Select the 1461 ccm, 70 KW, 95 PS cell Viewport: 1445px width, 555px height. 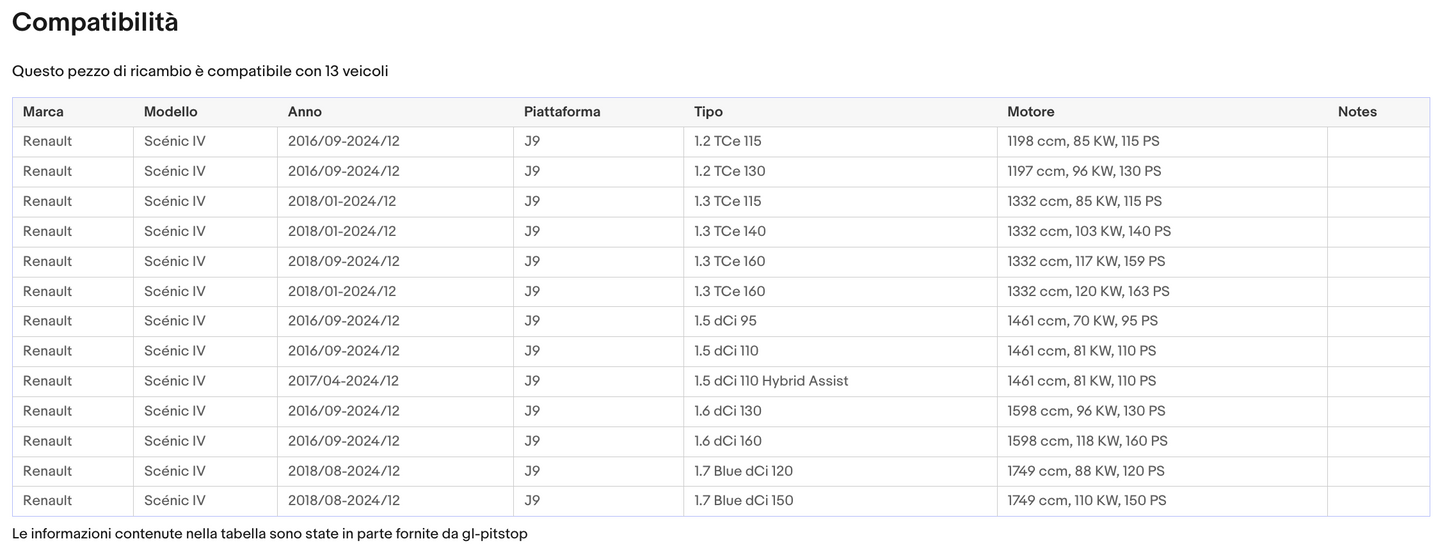click(x=1082, y=321)
